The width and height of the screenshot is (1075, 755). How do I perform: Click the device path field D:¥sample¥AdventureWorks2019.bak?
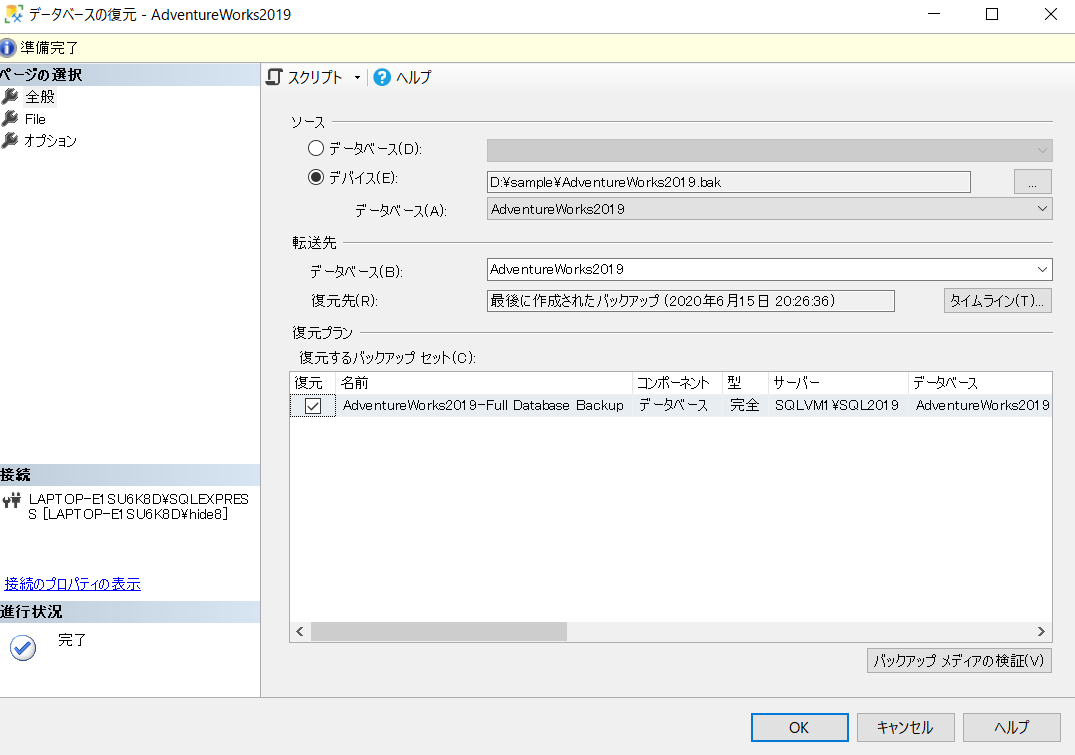coord(729,182)
